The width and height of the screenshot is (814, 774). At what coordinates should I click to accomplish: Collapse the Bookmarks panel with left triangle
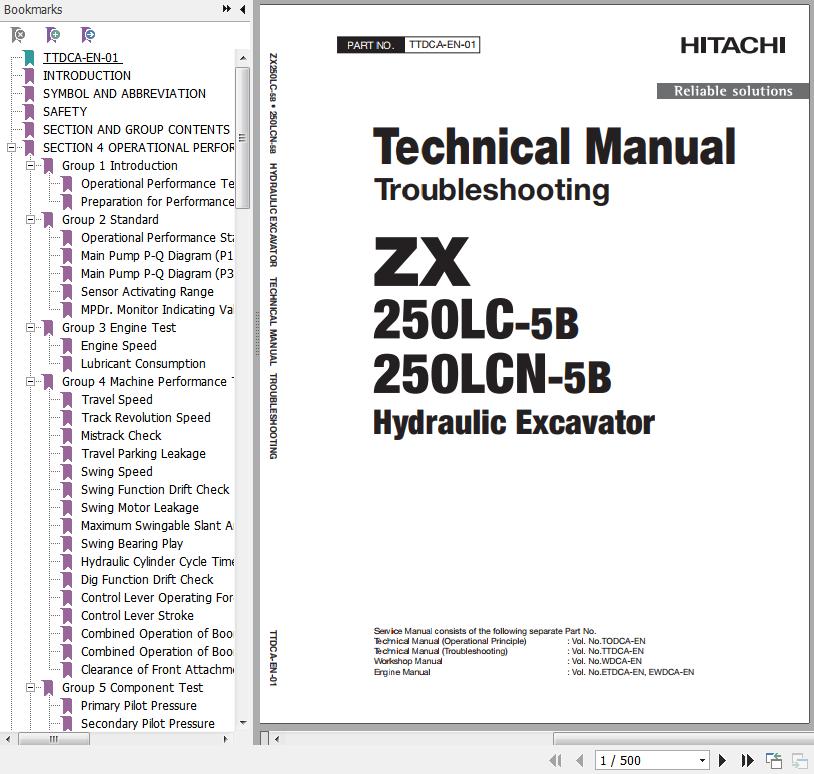[242, 9]
